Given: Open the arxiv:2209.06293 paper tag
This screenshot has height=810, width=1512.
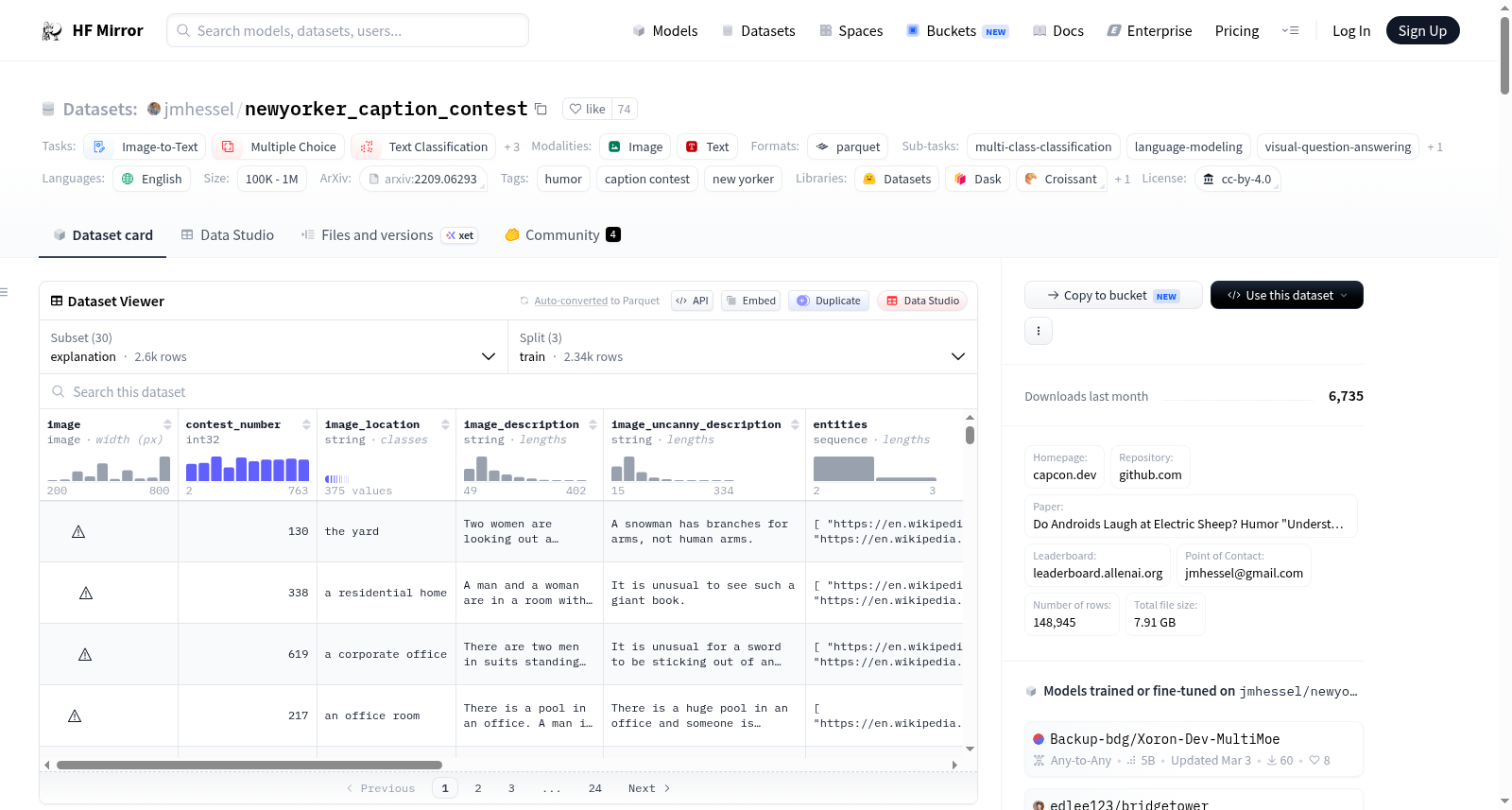Looking at the screenshot, I should (423, 179).
